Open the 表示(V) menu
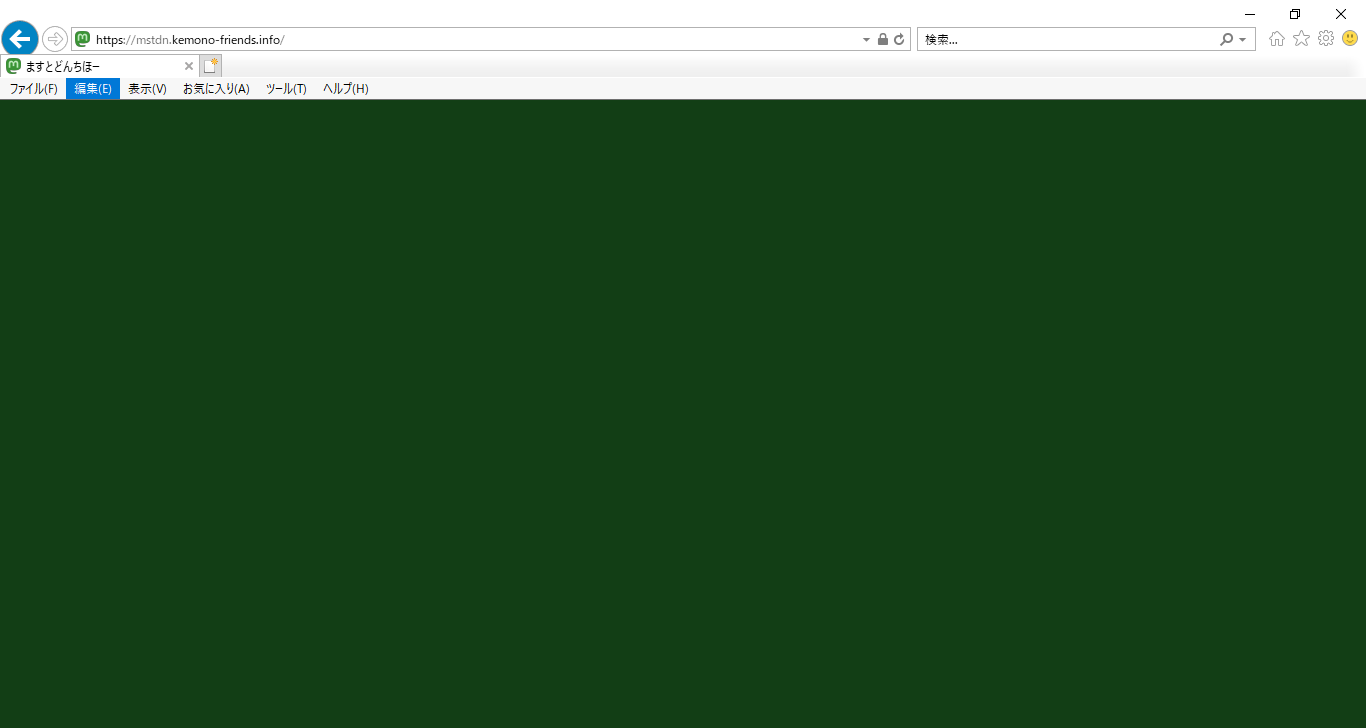Screen dimensions: 1366x728 click(147, 89)
